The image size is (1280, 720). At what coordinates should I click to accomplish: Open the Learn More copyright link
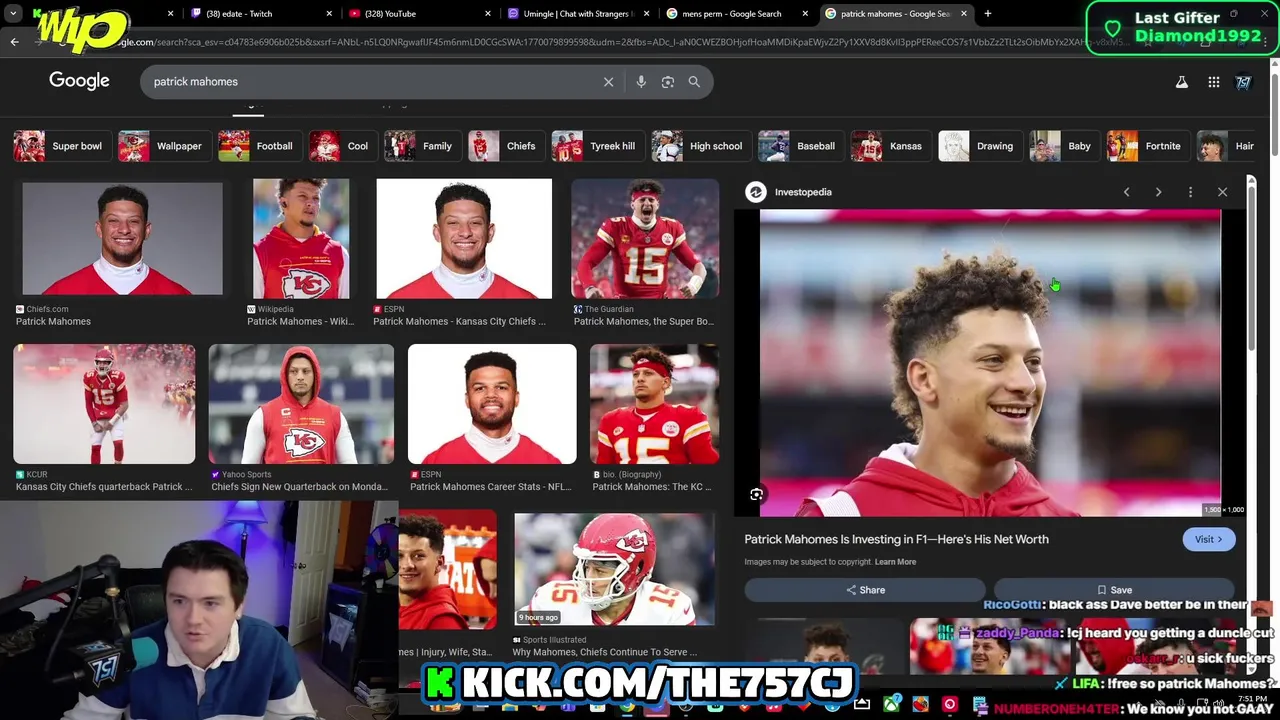coord(895,562)
